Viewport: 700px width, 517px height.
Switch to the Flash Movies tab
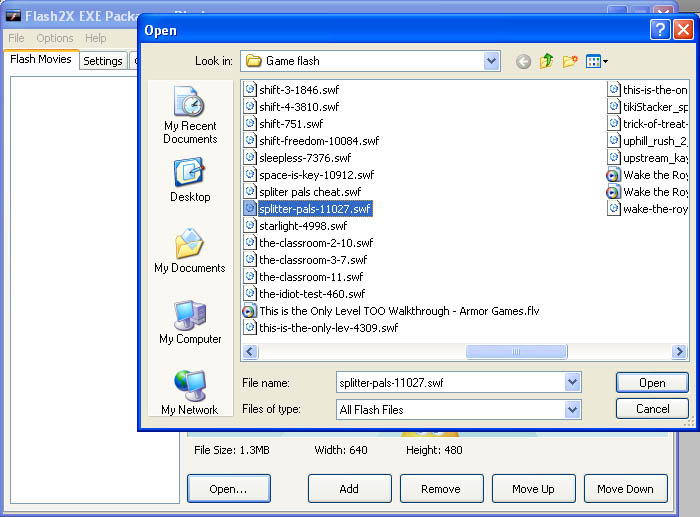click(41, 59)
